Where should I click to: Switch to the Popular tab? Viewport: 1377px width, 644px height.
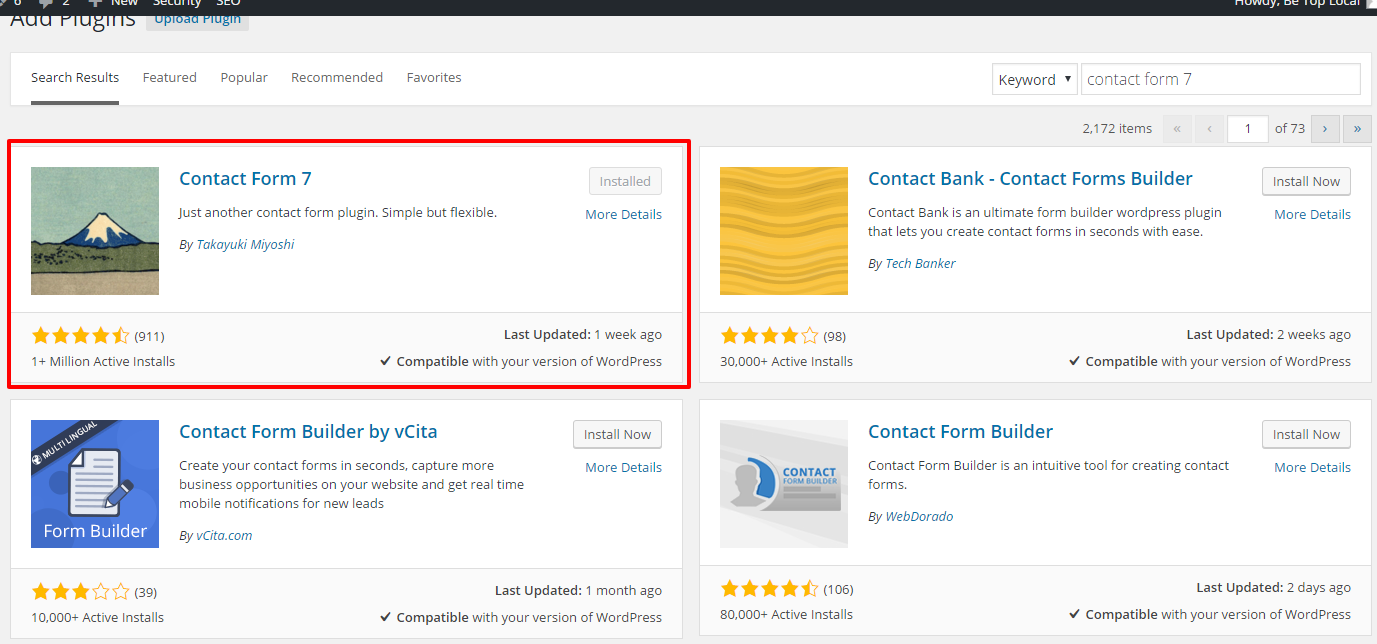(x=244, y=78)
